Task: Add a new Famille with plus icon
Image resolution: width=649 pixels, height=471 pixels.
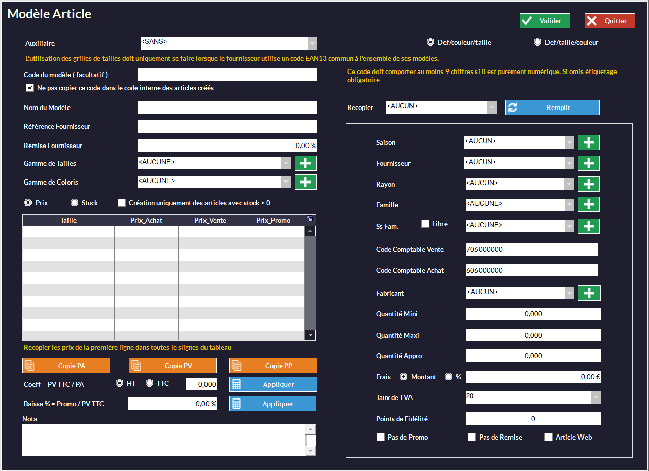Action: [590, 204]
